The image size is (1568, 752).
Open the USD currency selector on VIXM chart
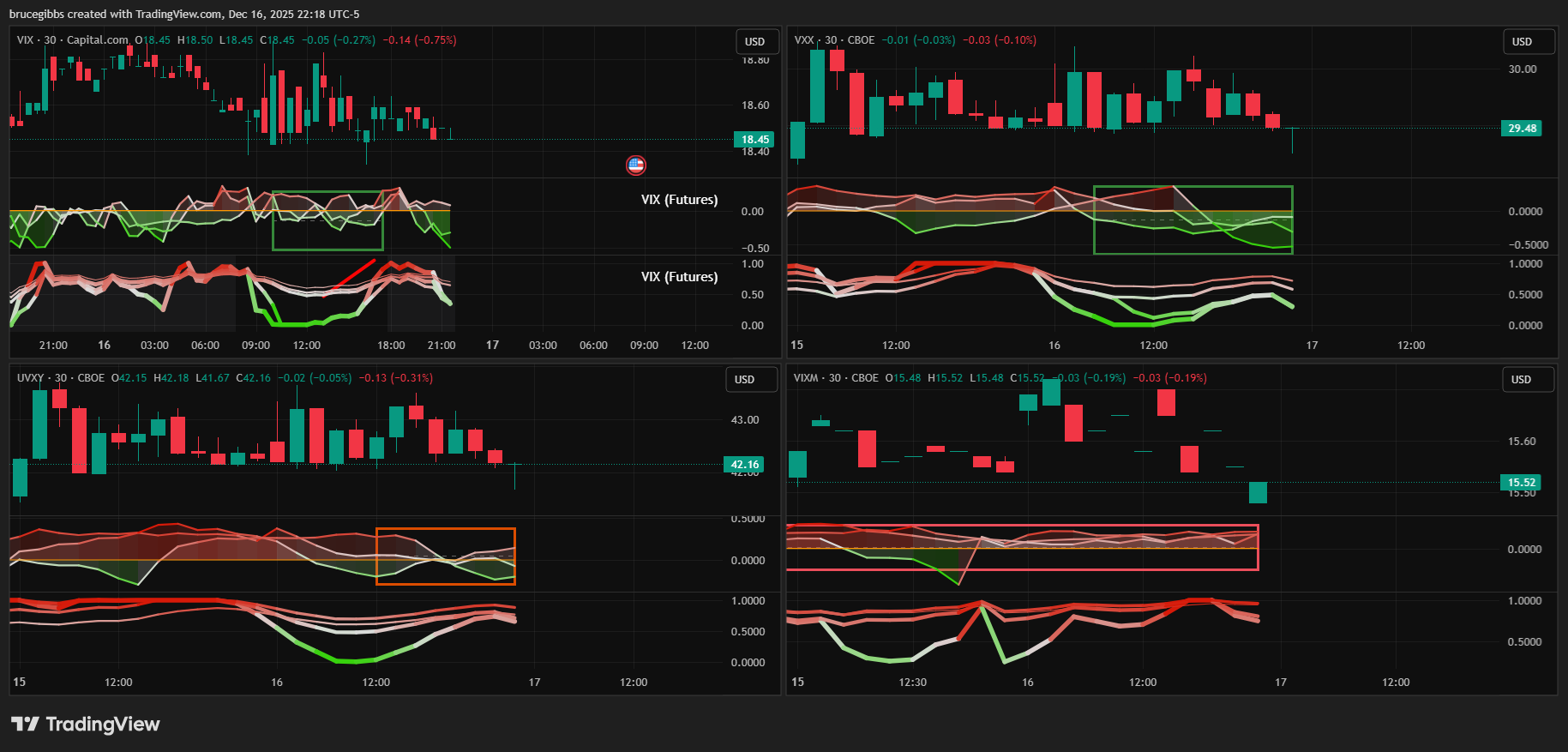(1521, 380)
